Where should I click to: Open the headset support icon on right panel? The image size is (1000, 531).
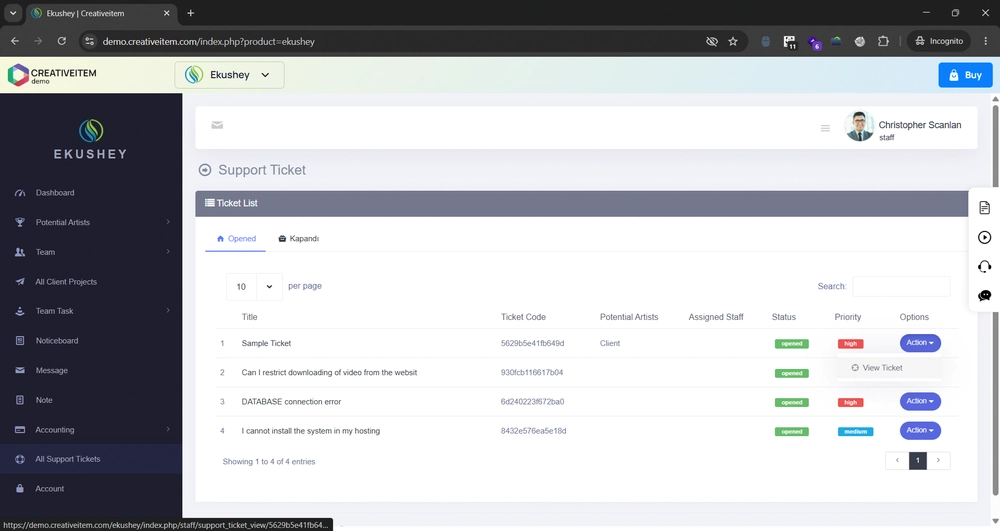coord(985,266)
